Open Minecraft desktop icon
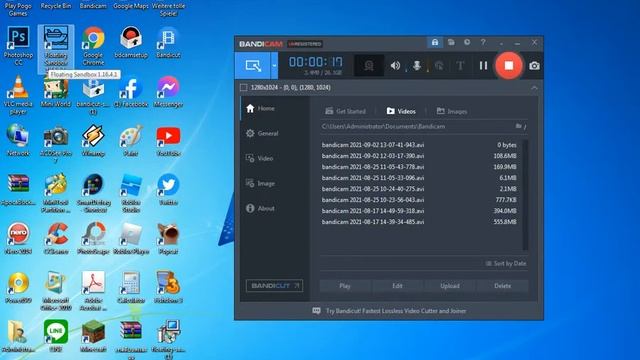The height and width of the screenshot is (360, 640). point(93,336)
